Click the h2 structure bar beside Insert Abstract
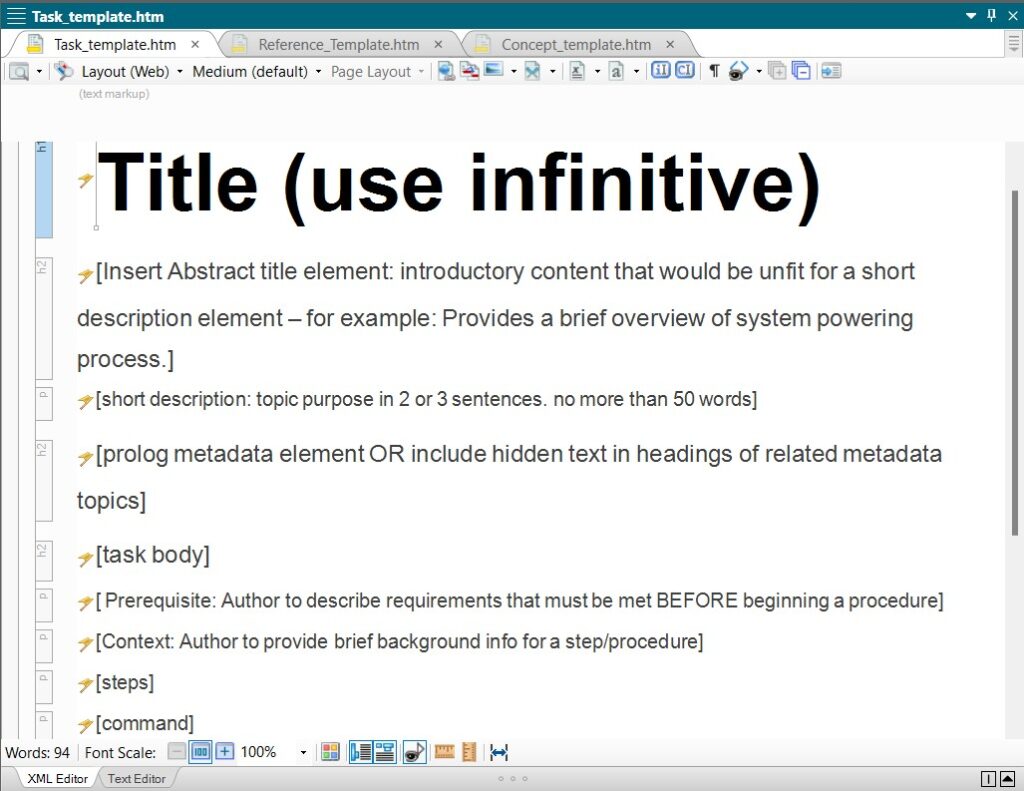Screen dimensions: 1024x791 [43, 318]
